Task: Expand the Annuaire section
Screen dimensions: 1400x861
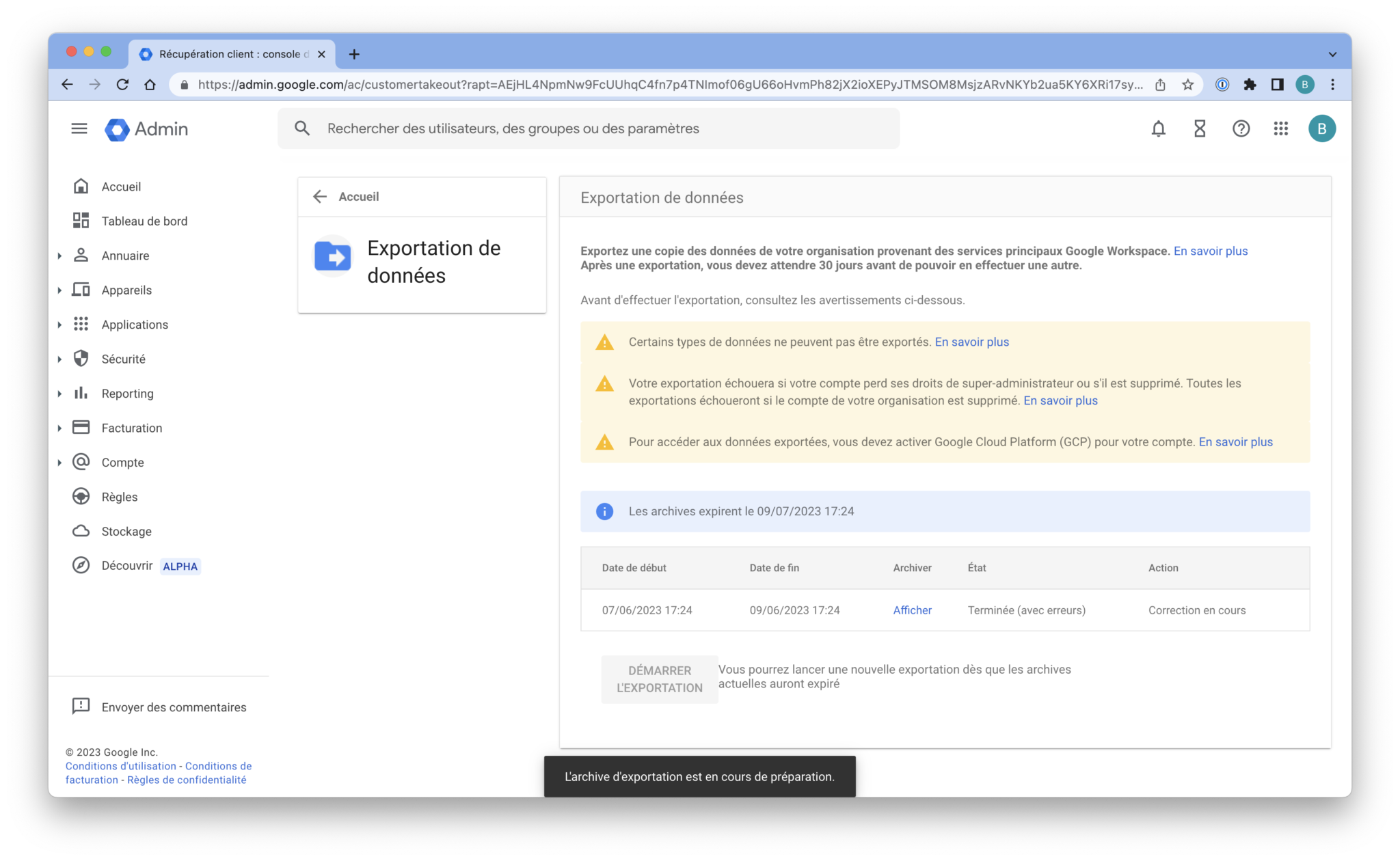Action: (59, 256)
